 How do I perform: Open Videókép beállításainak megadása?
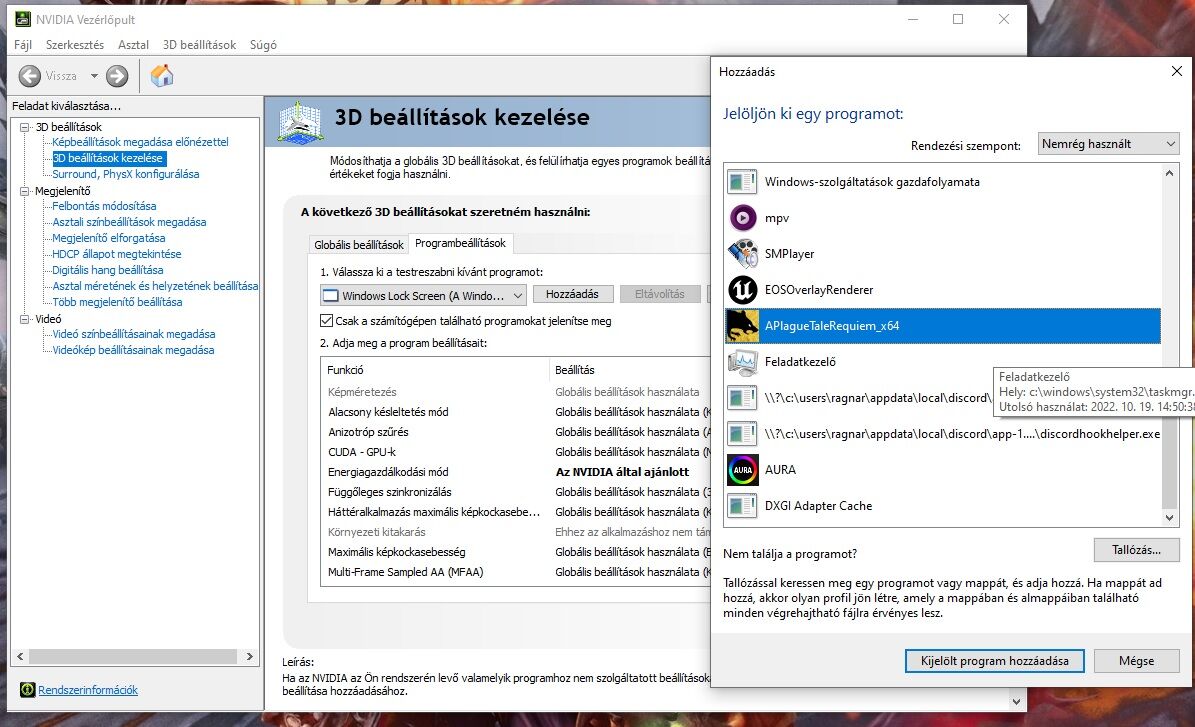133,350
